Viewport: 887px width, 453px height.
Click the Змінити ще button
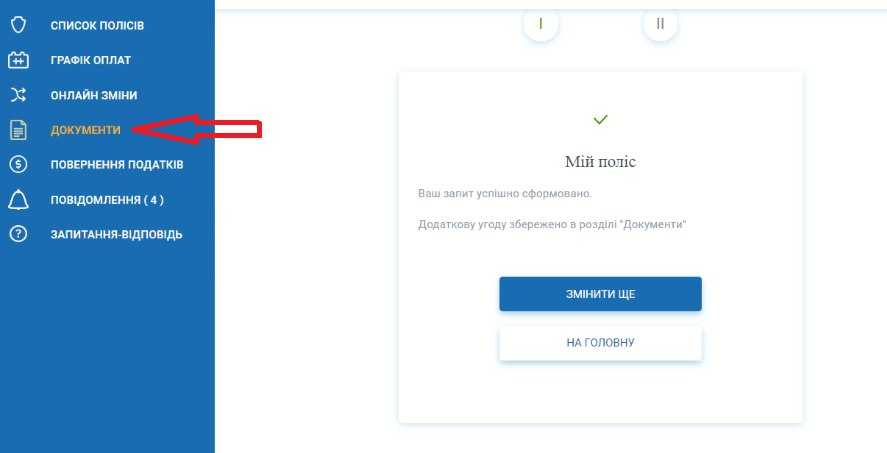pyautogui.click(x=600, y=294)
